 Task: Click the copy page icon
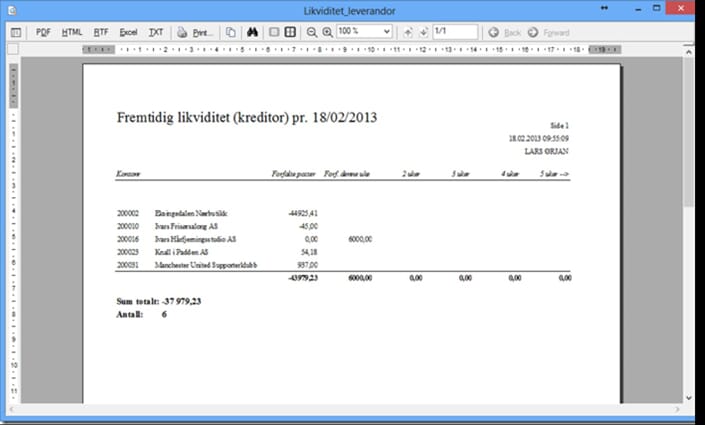pyautogui.click(x=230, y=32)
